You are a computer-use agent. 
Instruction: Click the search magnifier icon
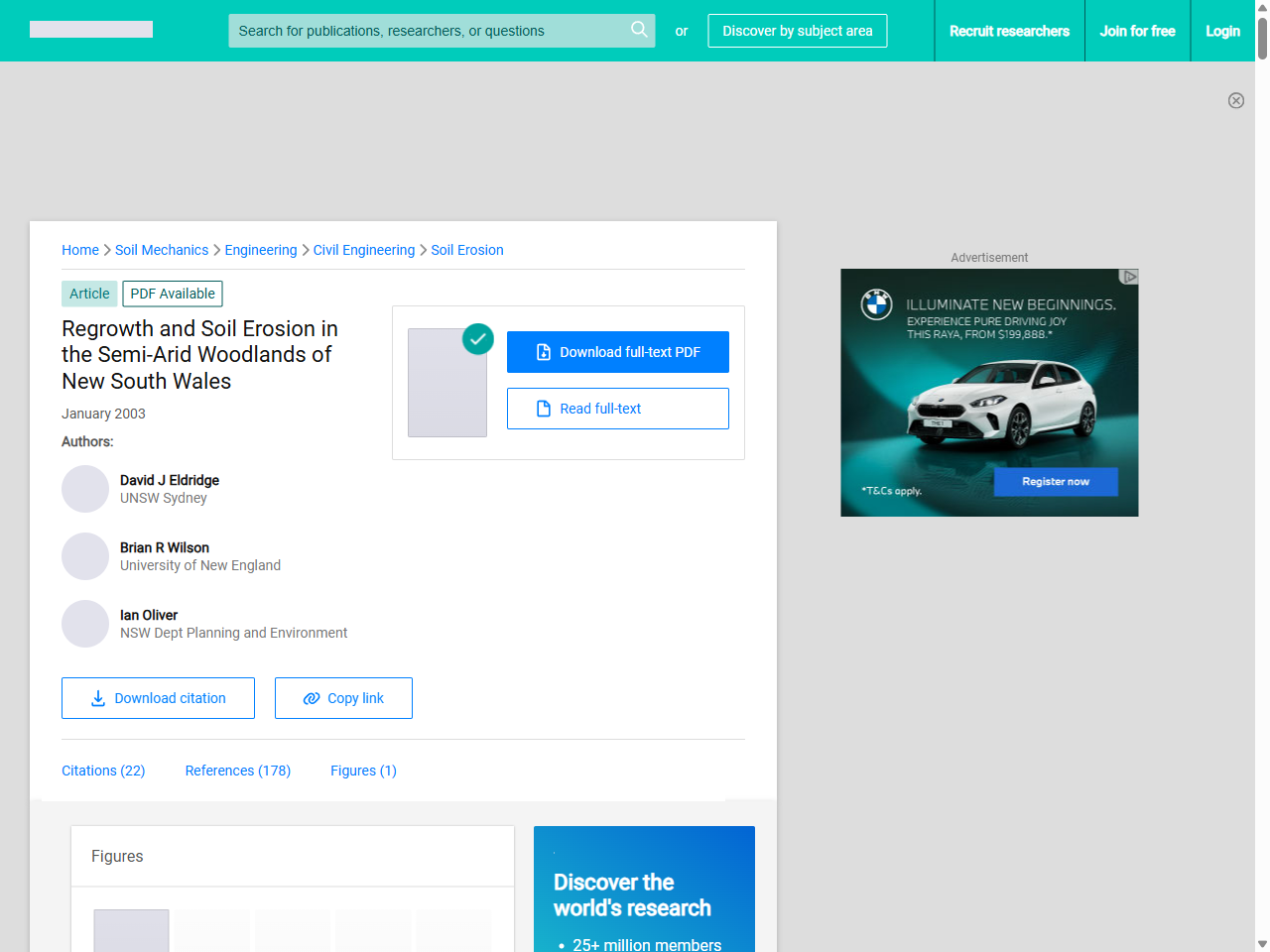tap(639, 30)
